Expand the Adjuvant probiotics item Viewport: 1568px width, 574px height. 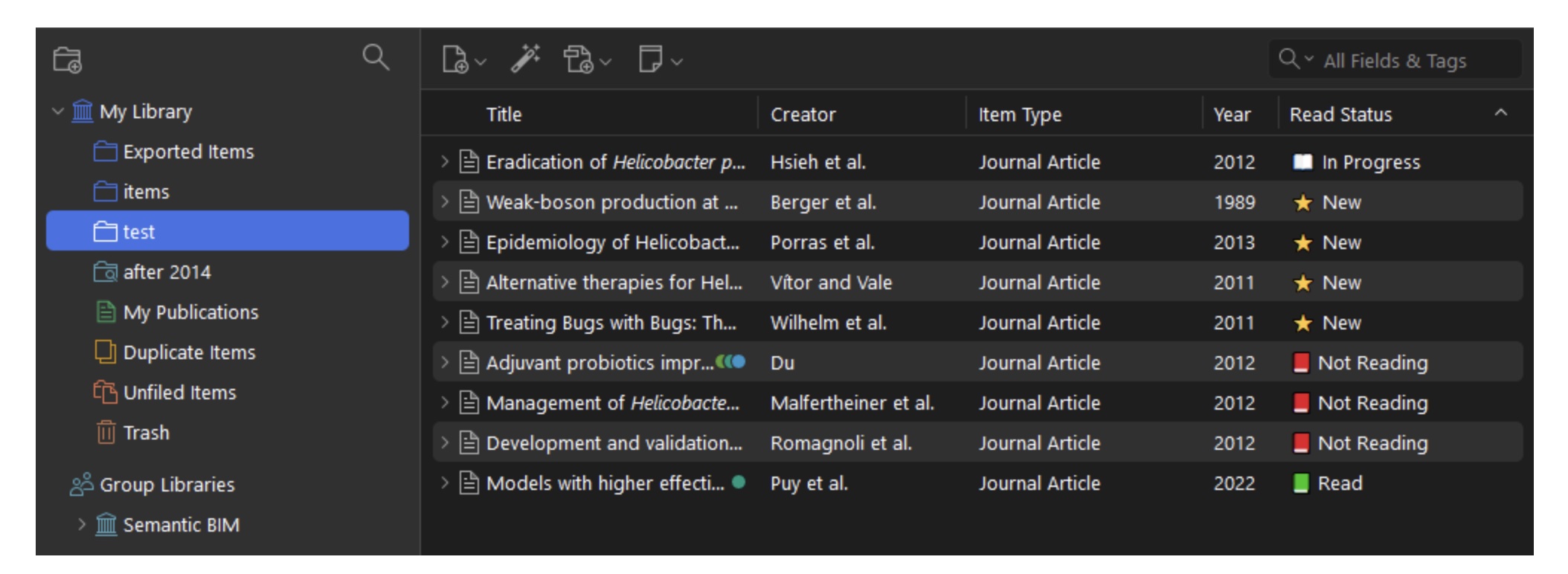[445, 362]
